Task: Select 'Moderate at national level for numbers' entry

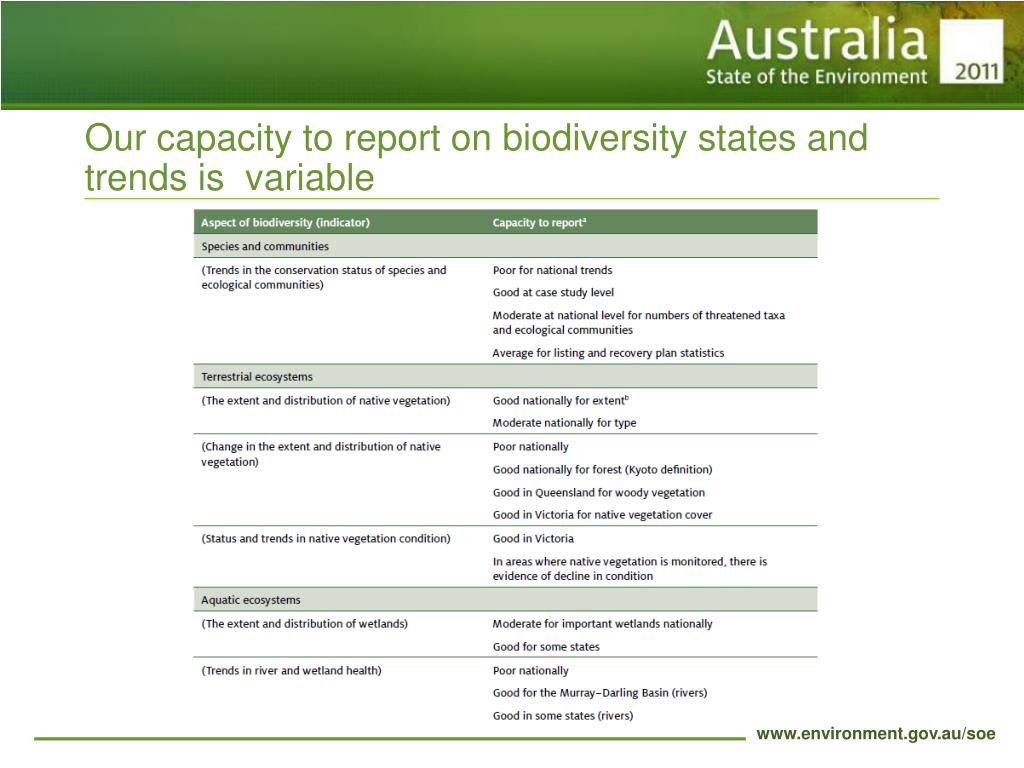Action: point(639,323)
